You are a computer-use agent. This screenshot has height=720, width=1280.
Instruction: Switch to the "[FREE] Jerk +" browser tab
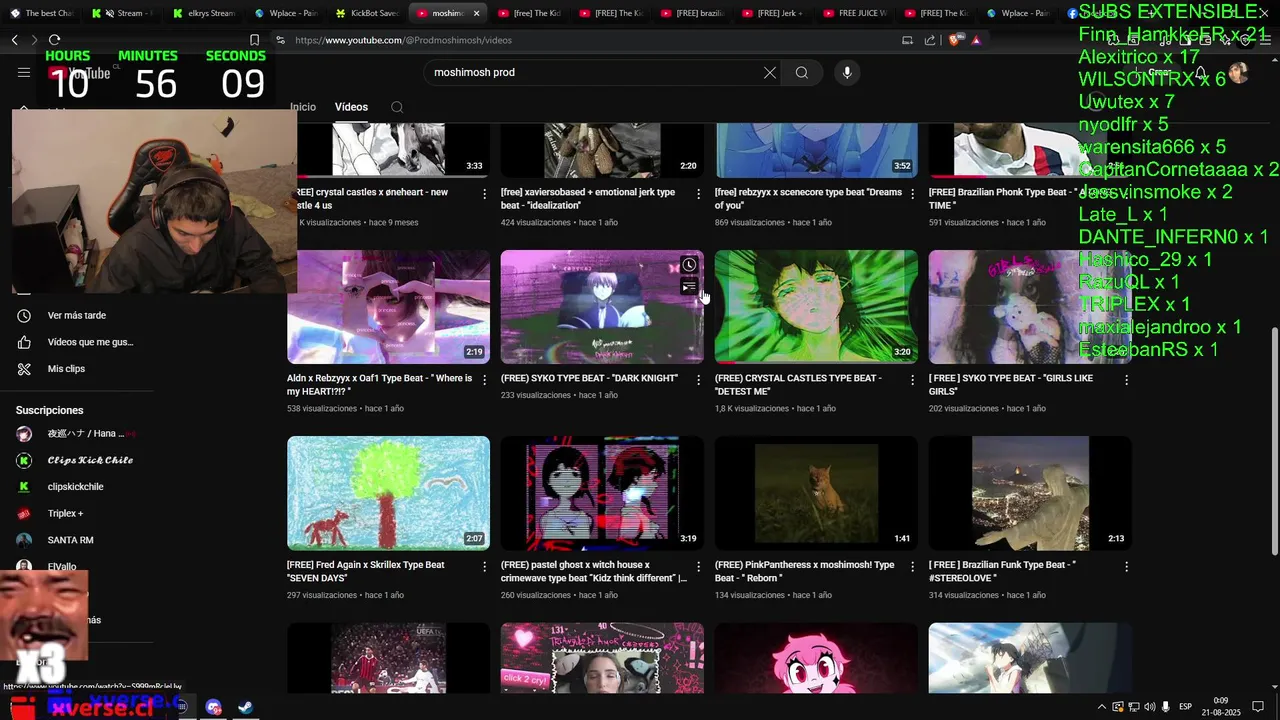point(774,13)
